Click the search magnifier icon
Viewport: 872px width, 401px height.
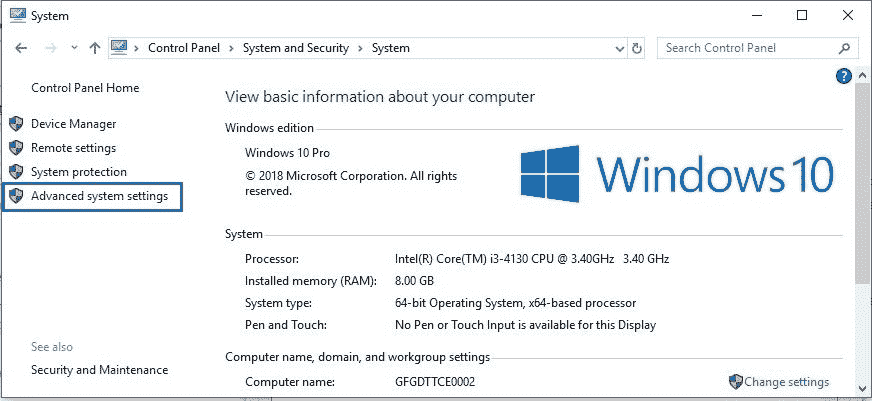coord(845,48)
